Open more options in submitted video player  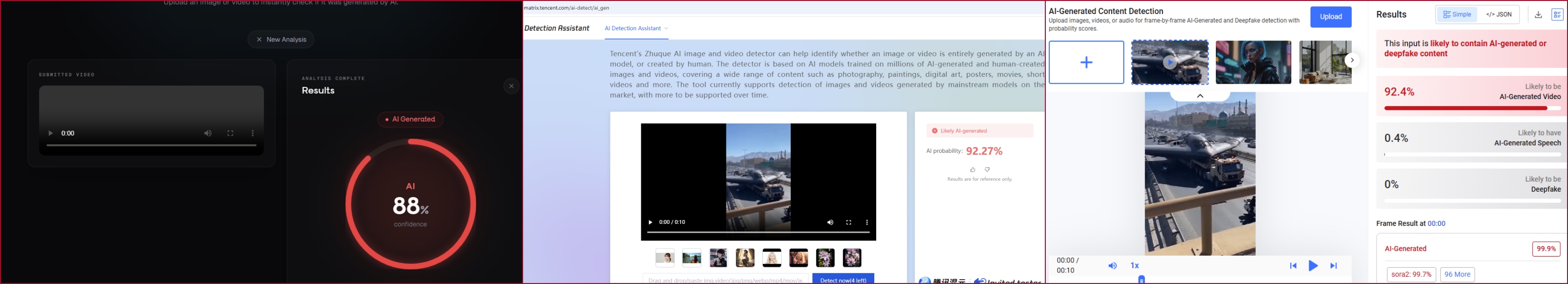(x=253, y=134)
